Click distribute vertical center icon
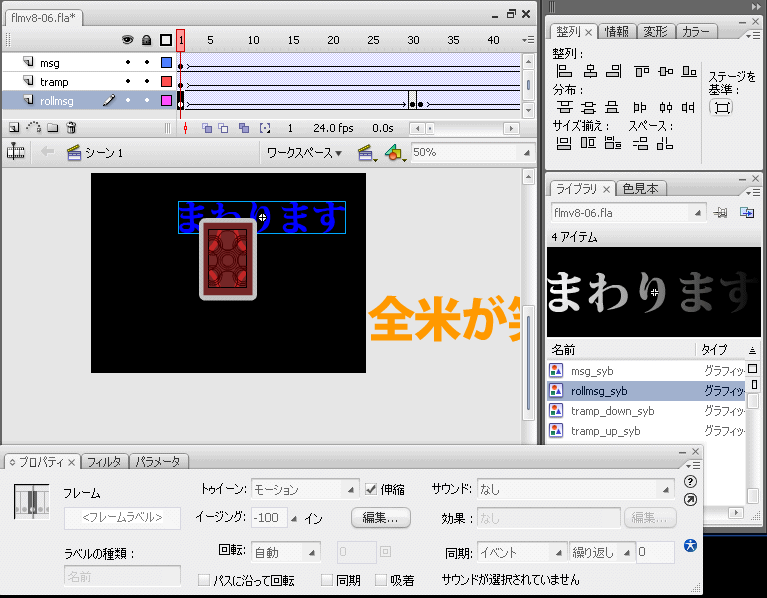Screen dimensions: 767x598 click(588, 107)
